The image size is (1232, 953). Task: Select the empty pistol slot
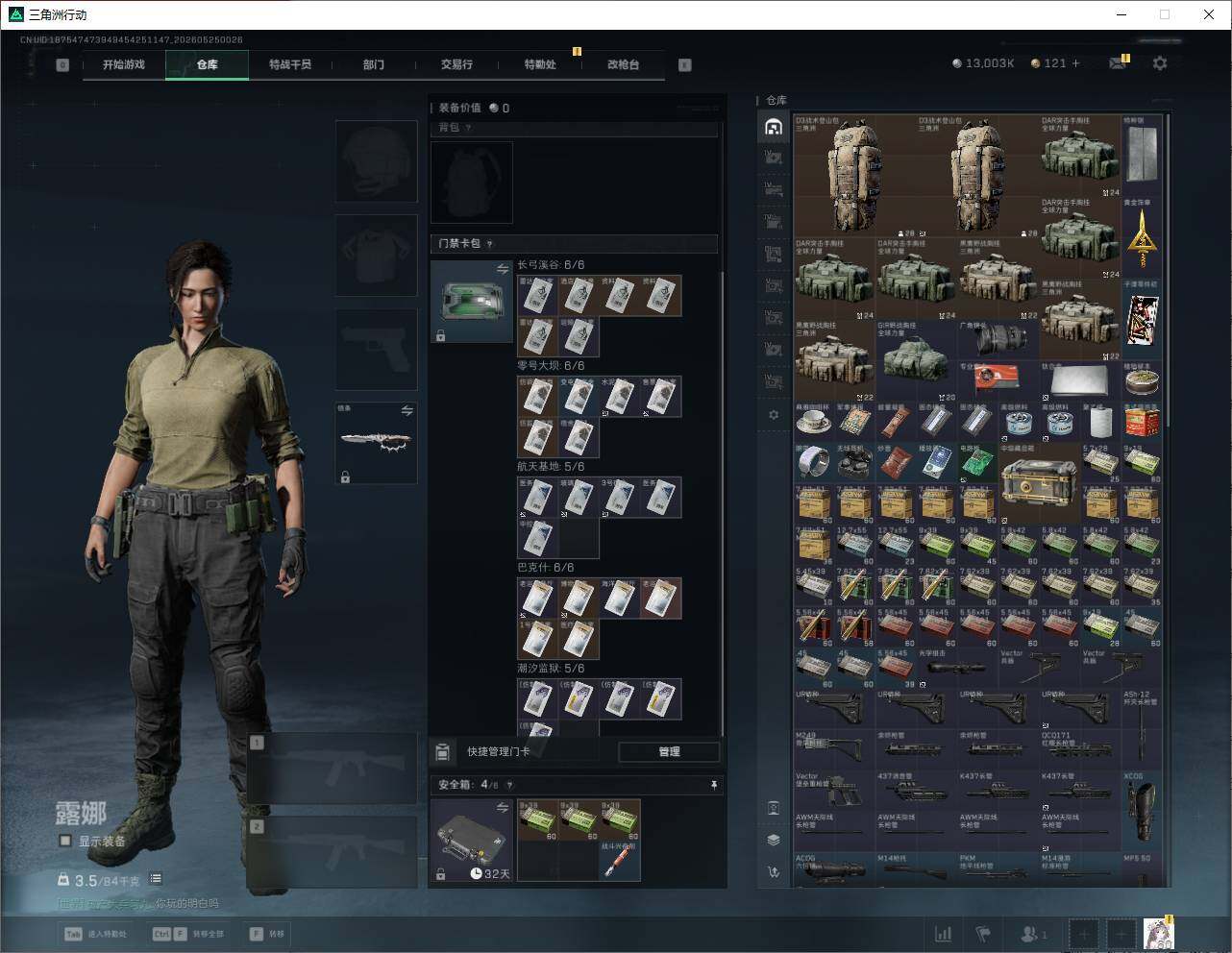click(x=376, y=350)
